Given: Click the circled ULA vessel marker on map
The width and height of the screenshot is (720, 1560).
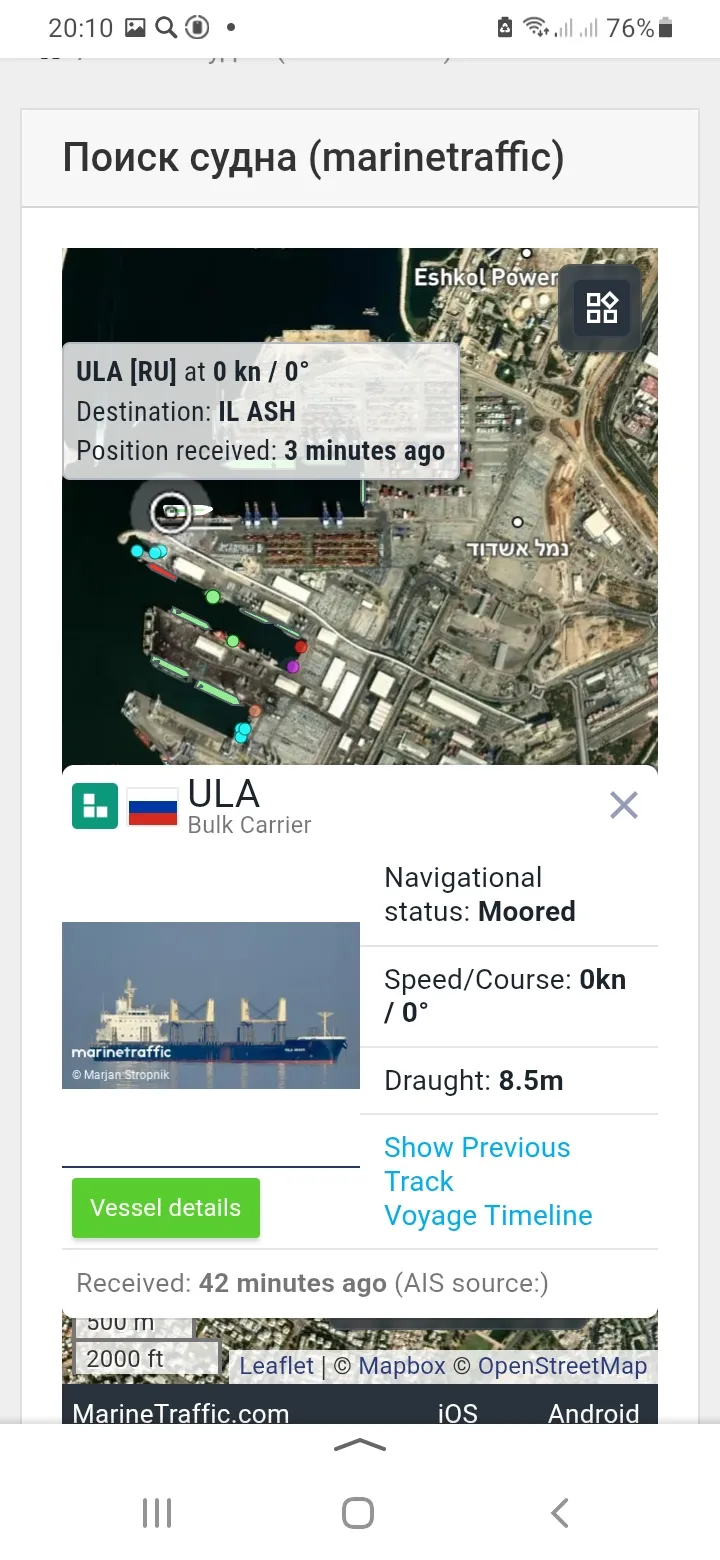Looking at the screenshot, I should (171, 512).
